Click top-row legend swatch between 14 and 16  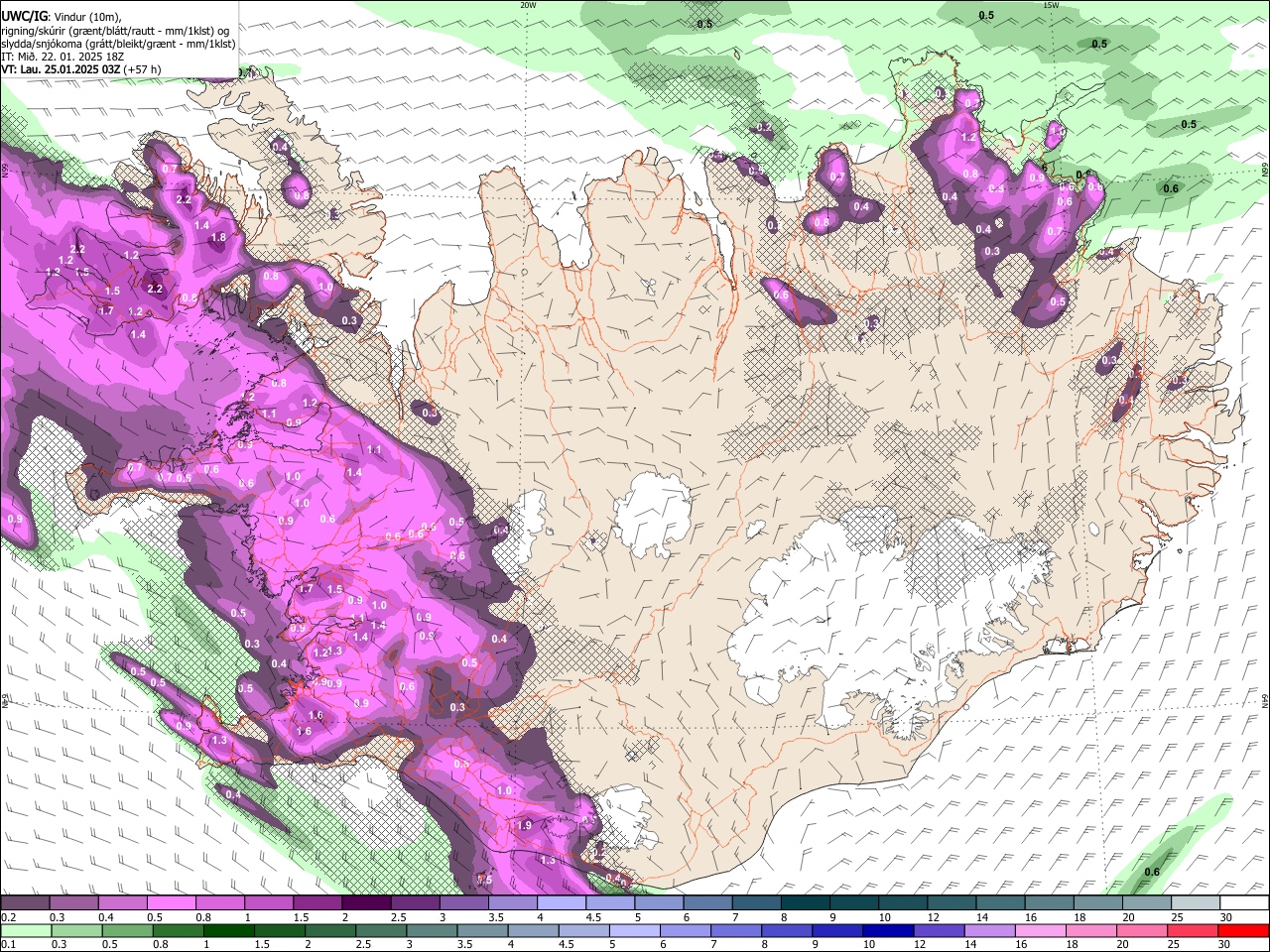(x=1000, y=903)
